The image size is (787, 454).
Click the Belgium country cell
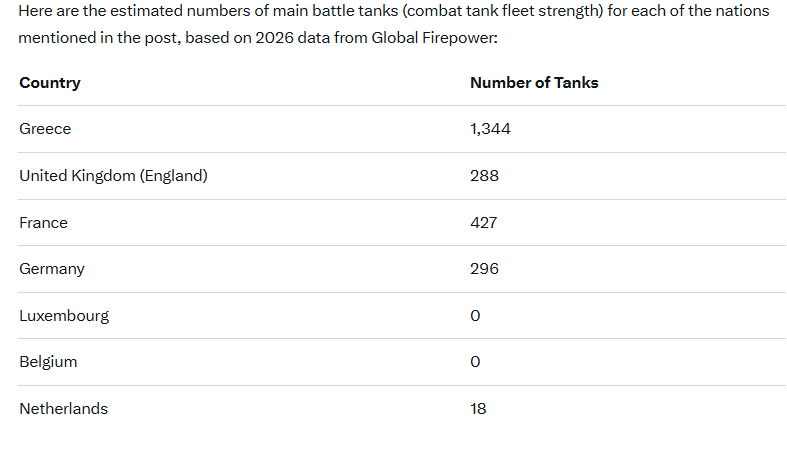point(48,362)
